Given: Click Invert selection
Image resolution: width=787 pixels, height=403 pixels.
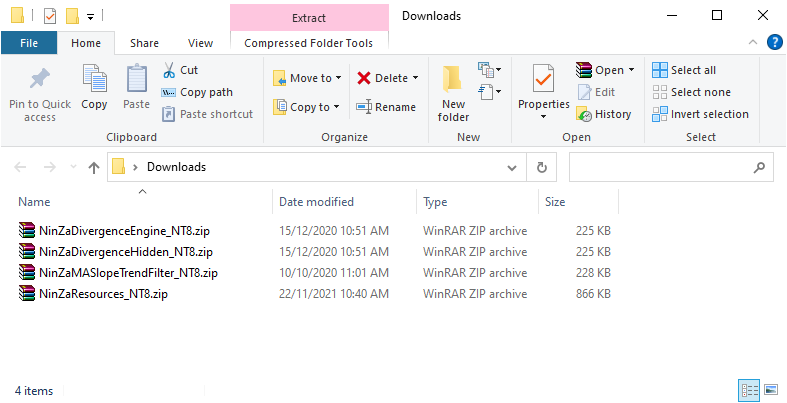Looking at the screenshot, I should pyautogui.click(x=700, y=114).
